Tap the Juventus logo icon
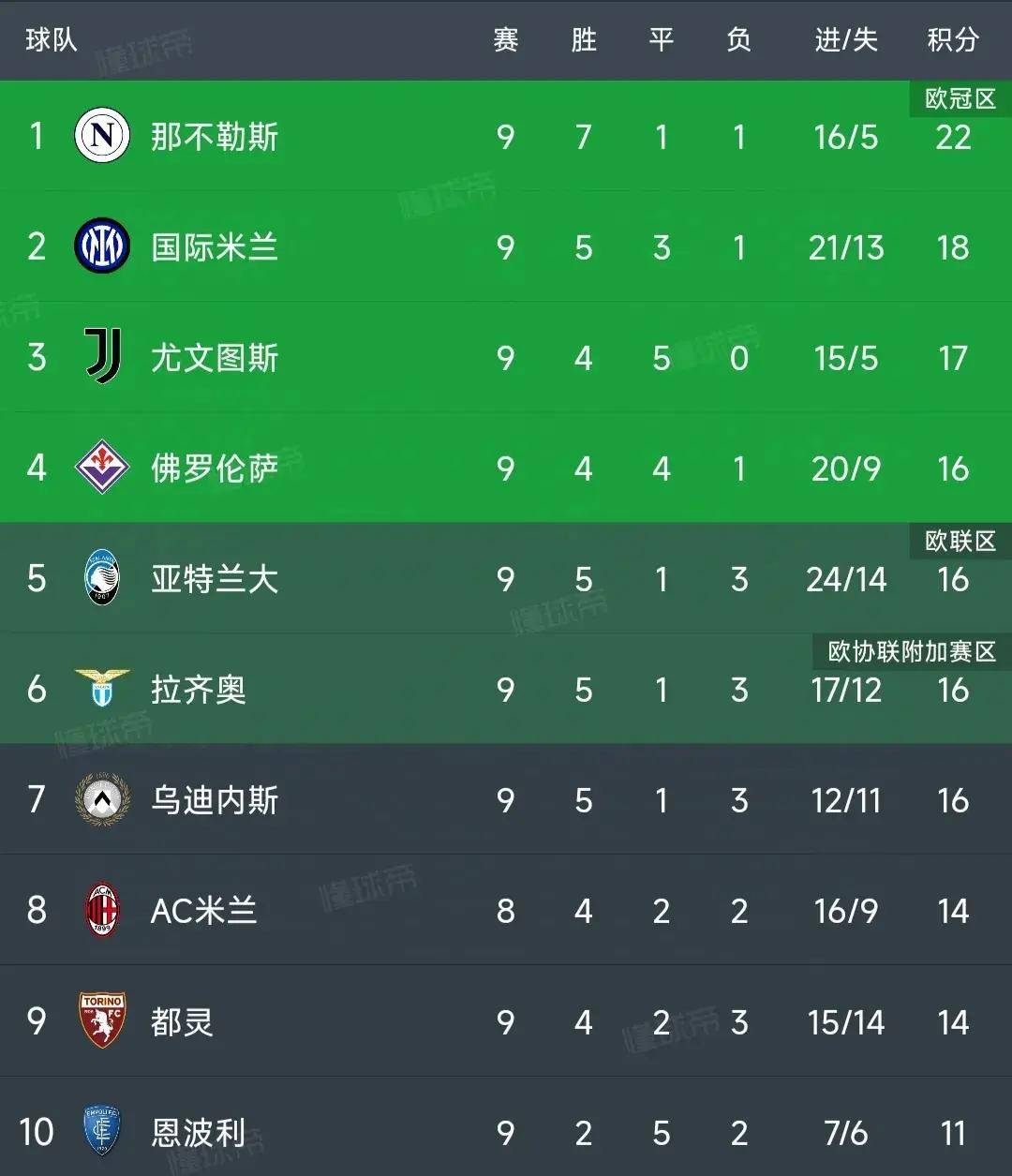 tap(102, 357)
